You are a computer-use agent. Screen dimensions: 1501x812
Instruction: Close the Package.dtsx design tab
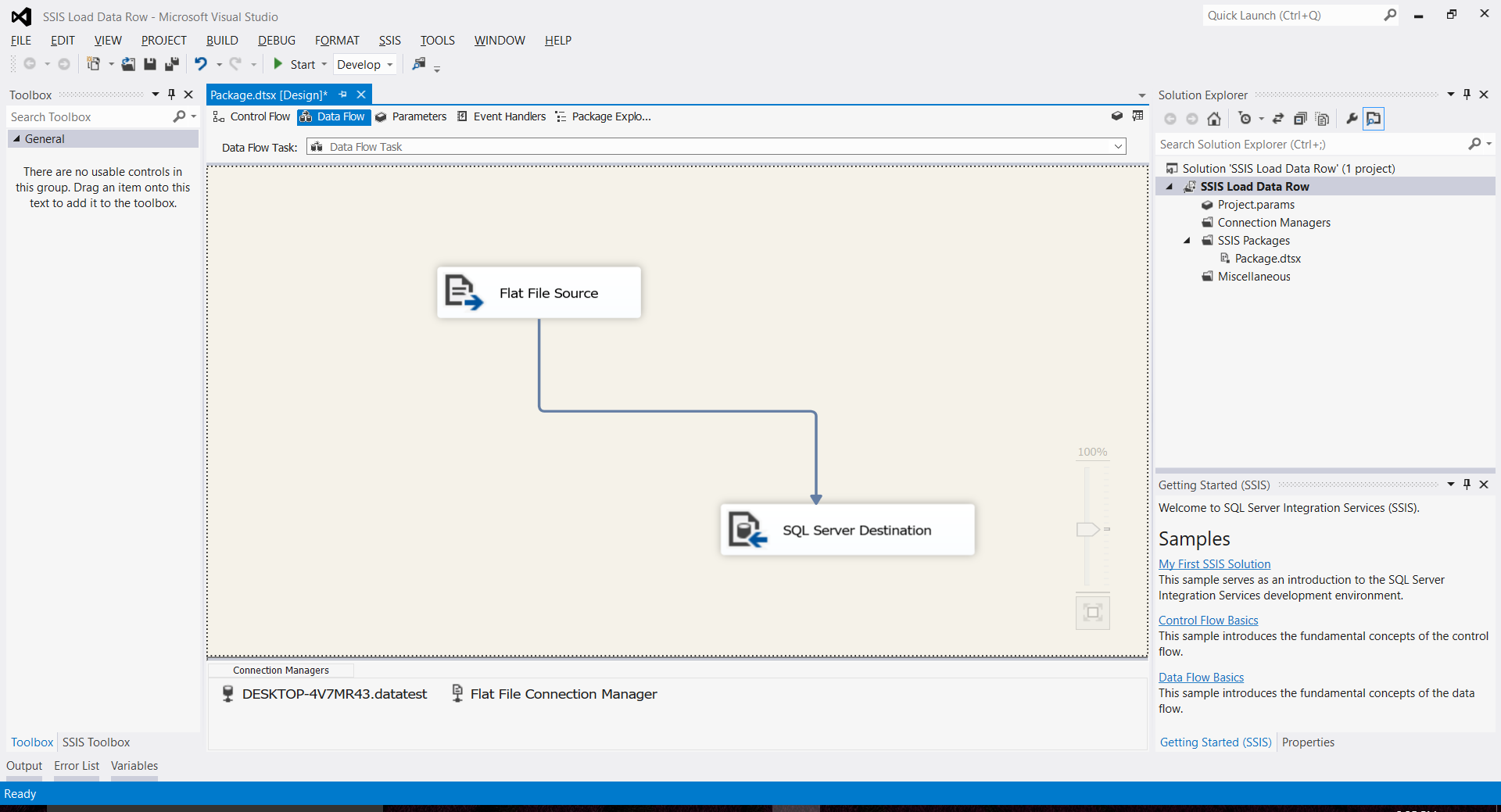click(361, 95)
